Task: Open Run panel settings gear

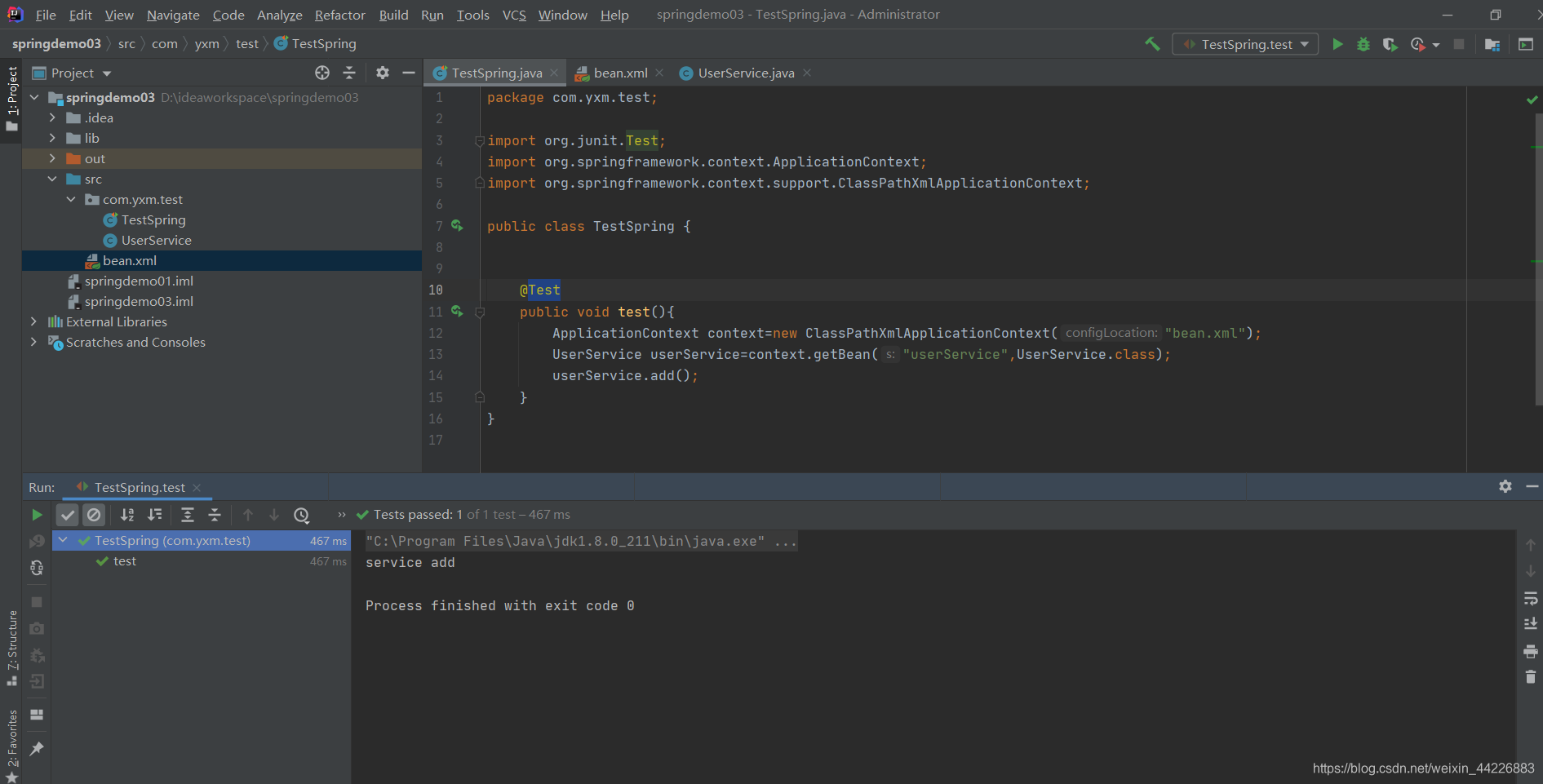Action: (x=1505, y=486)
